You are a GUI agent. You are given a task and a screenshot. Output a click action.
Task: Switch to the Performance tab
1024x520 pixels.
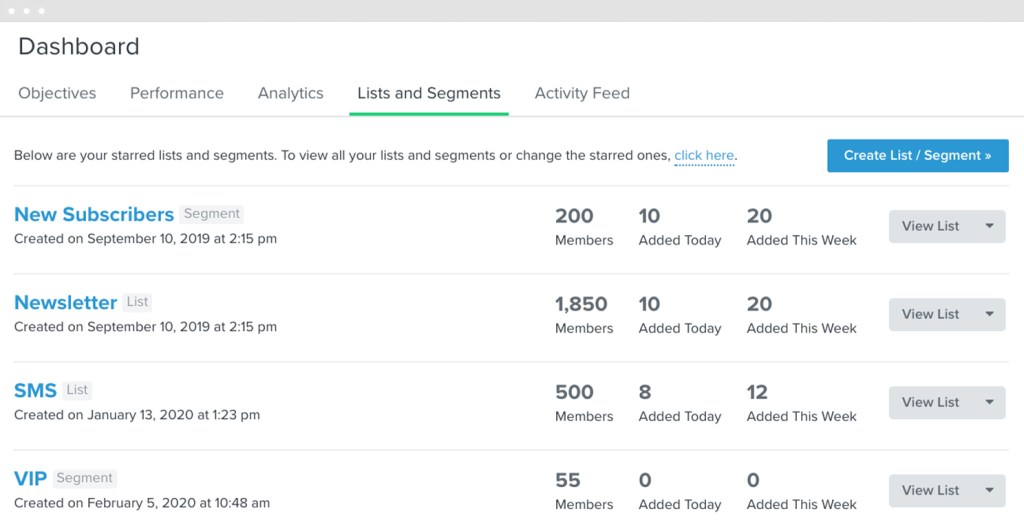point(177,93)
